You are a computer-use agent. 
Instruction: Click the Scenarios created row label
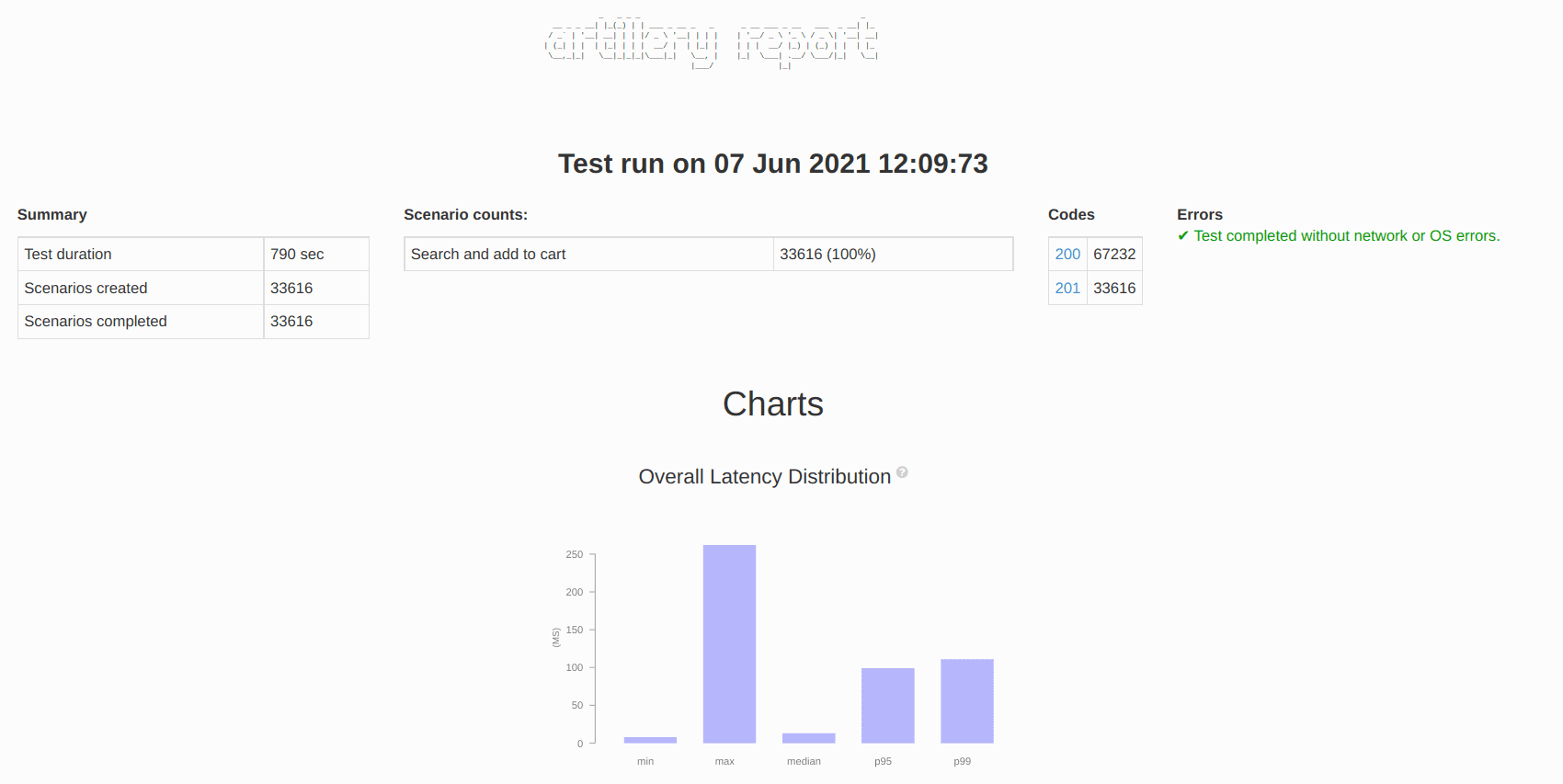(86, 289)
